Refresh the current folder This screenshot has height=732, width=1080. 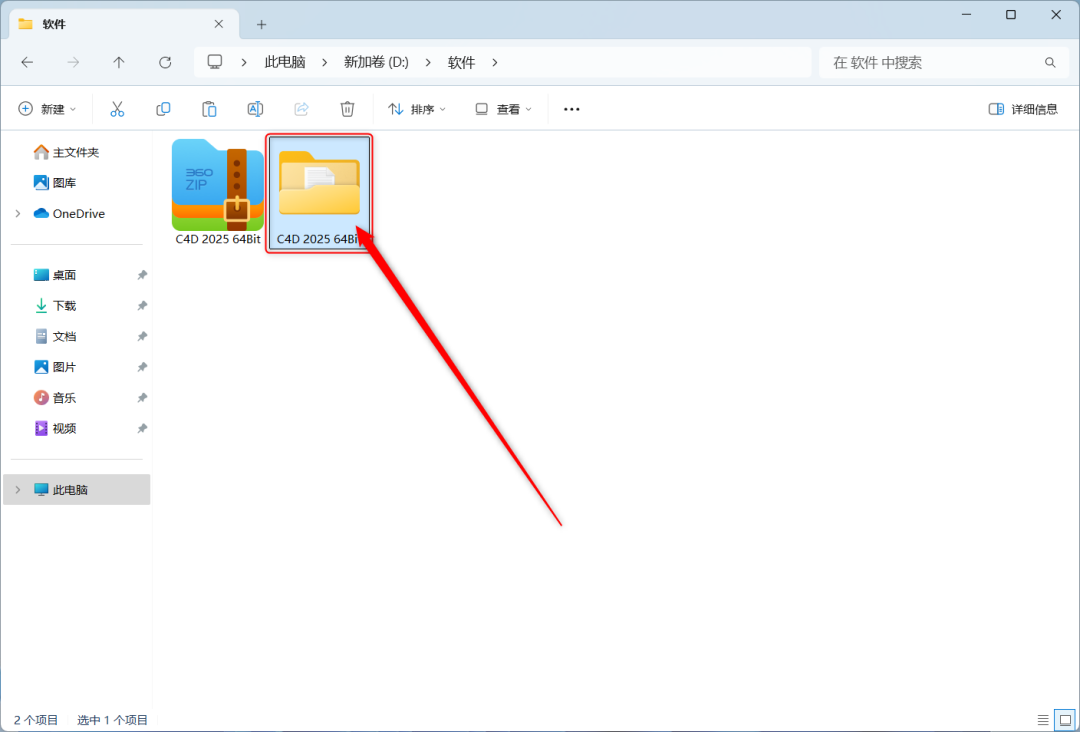(x=165, y=63)
